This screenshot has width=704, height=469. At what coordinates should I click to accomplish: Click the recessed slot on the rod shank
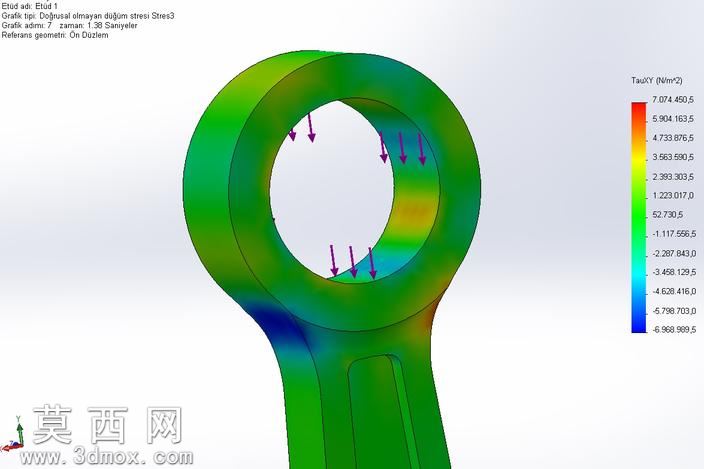(382, 411)
